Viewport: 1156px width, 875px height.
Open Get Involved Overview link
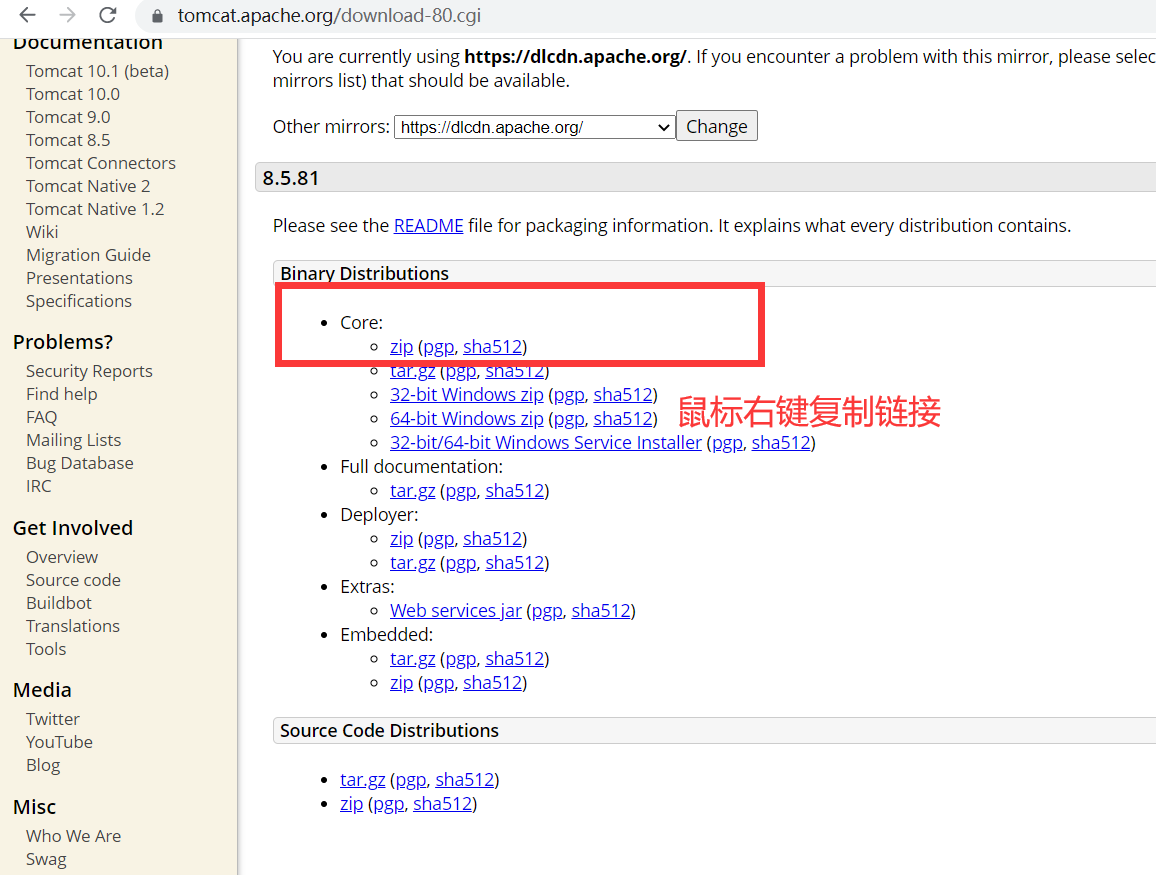(x=62, y=557)
